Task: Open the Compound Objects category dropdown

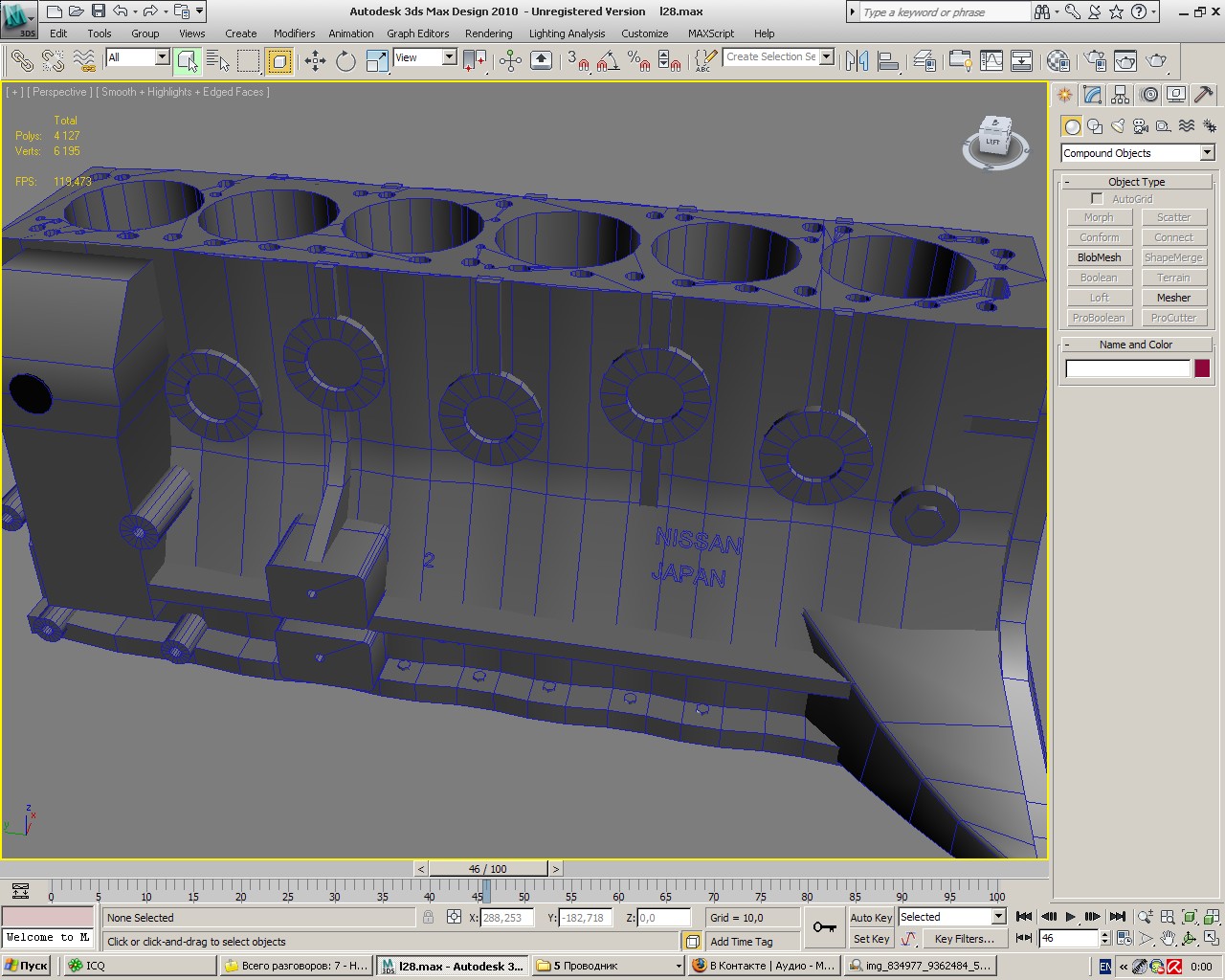Action: 1137,153
